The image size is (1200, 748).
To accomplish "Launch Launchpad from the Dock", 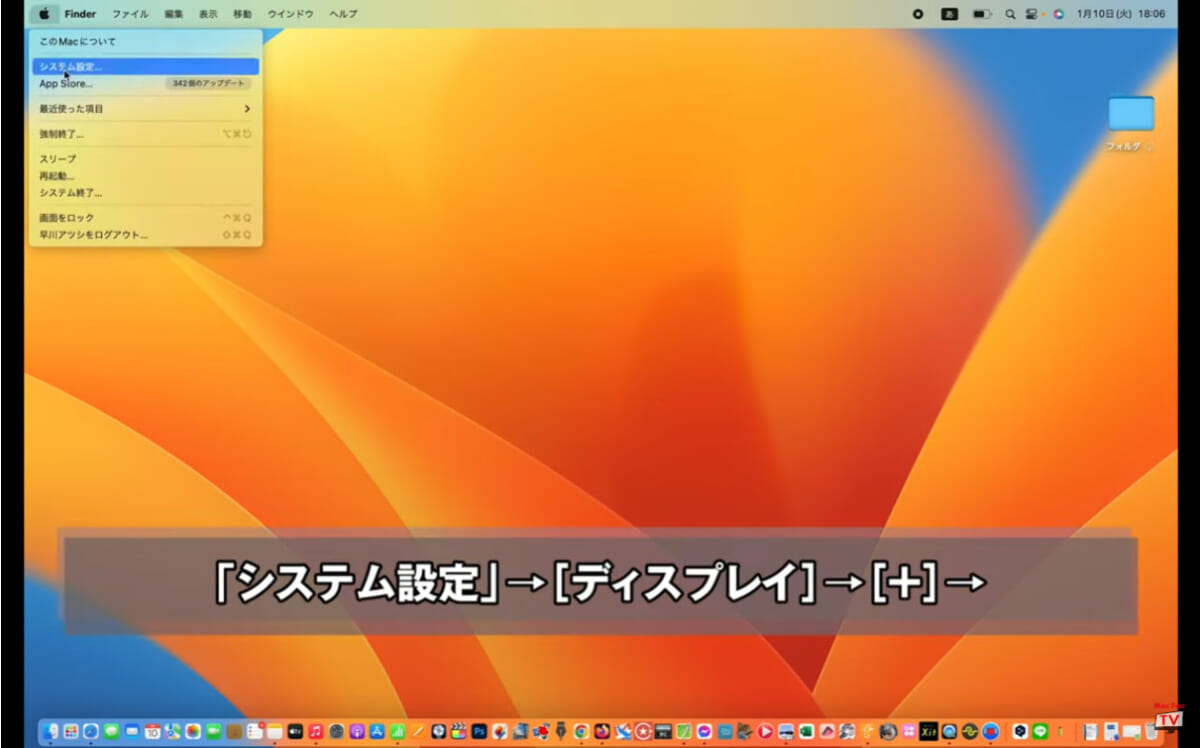I will (71, 731).
